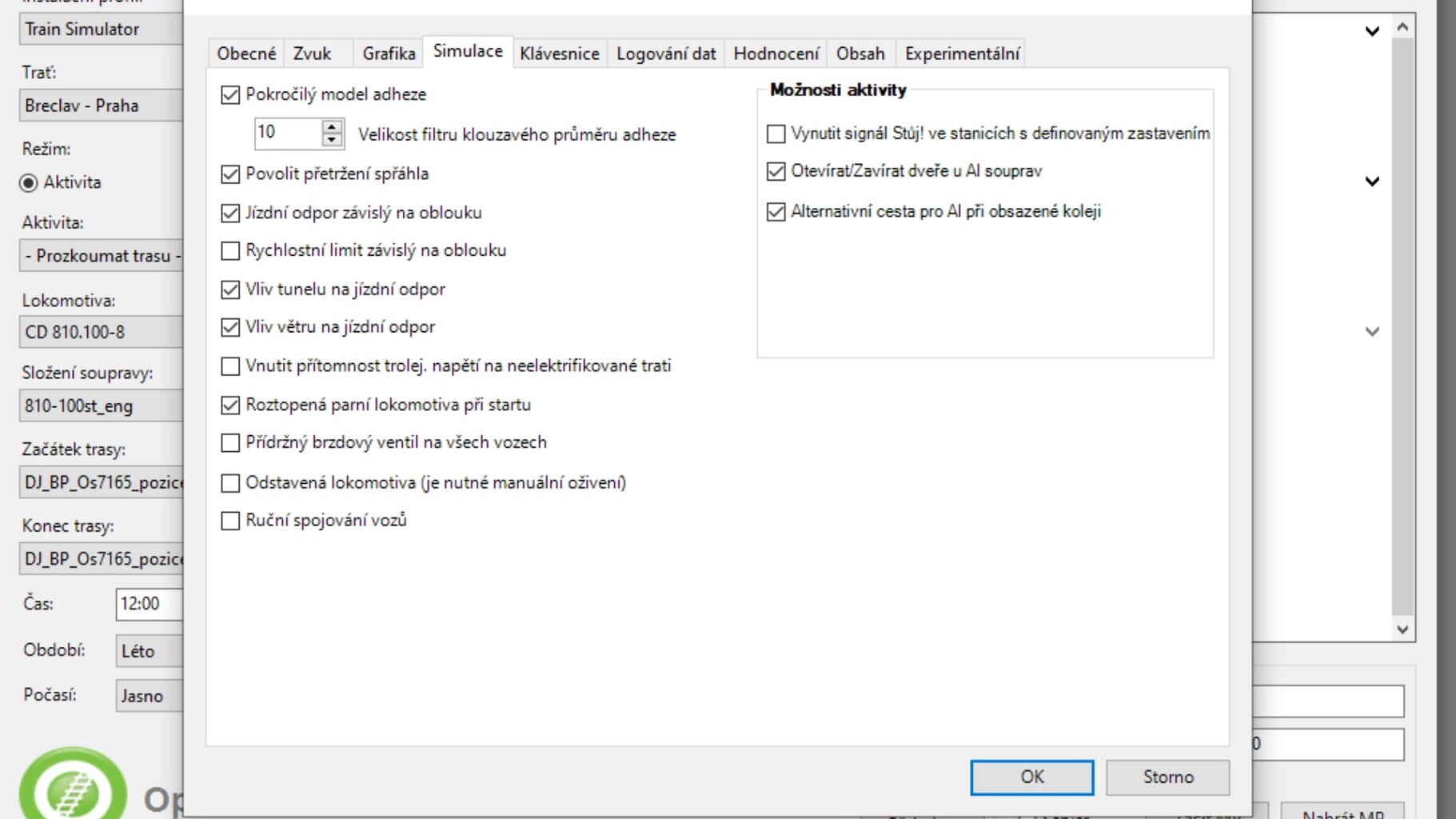This screenshot has height=819, width=1456.
Task: Check Odstavená lokomotiva option
Action: 230,482
